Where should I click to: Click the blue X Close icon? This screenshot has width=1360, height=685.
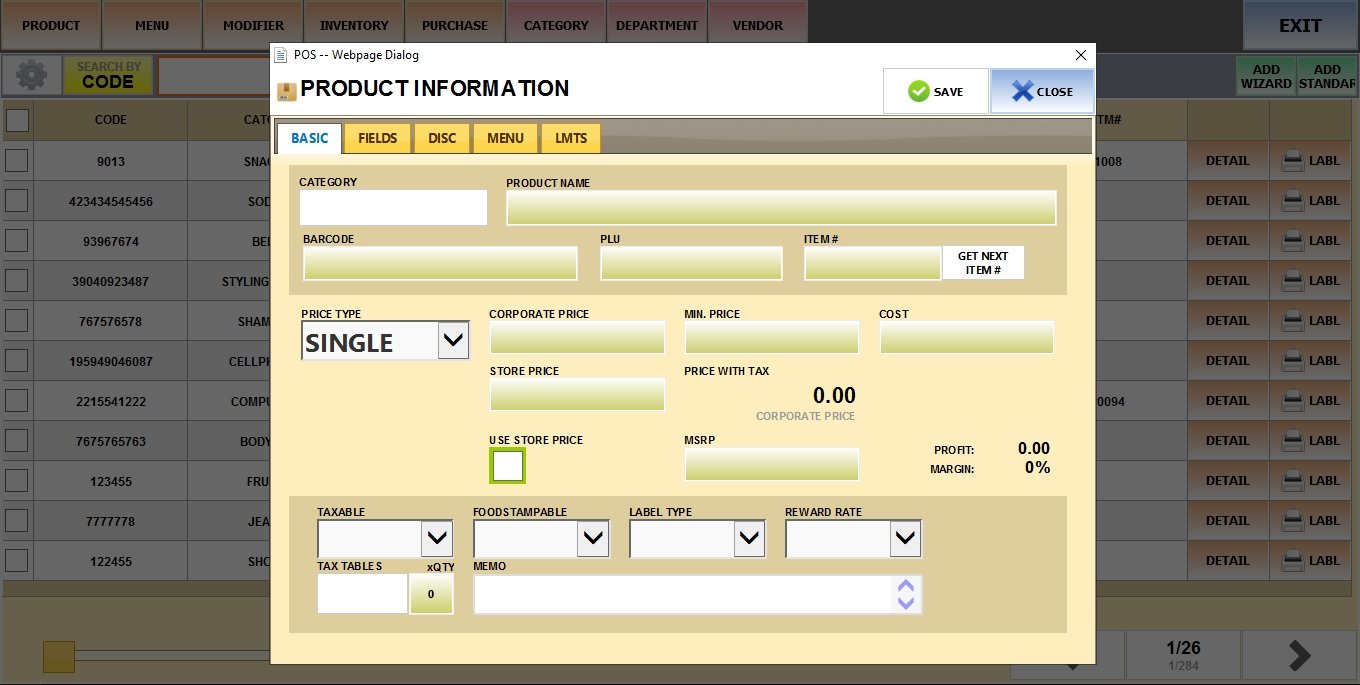1022,92
